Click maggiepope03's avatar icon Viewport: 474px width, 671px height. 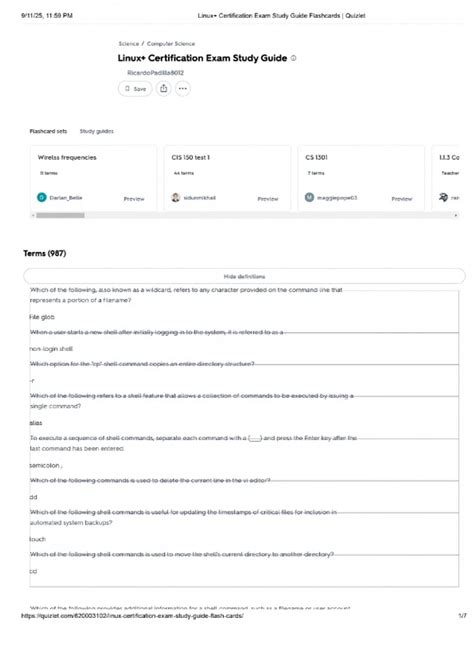point(309,197)
